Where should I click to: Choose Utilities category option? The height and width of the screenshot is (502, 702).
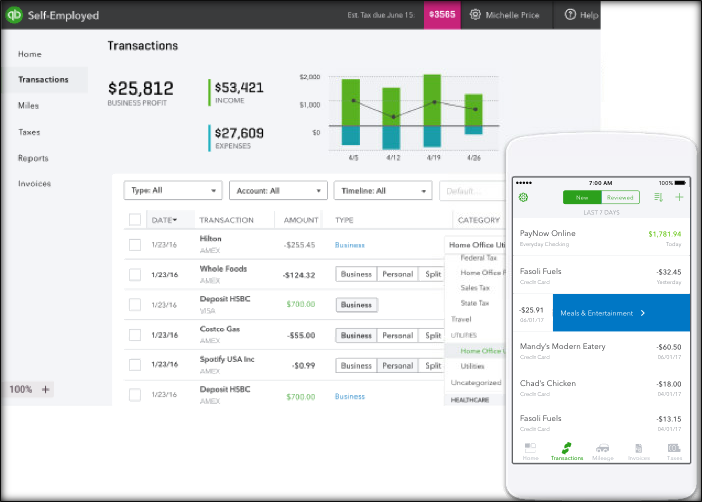coord(472,366)
